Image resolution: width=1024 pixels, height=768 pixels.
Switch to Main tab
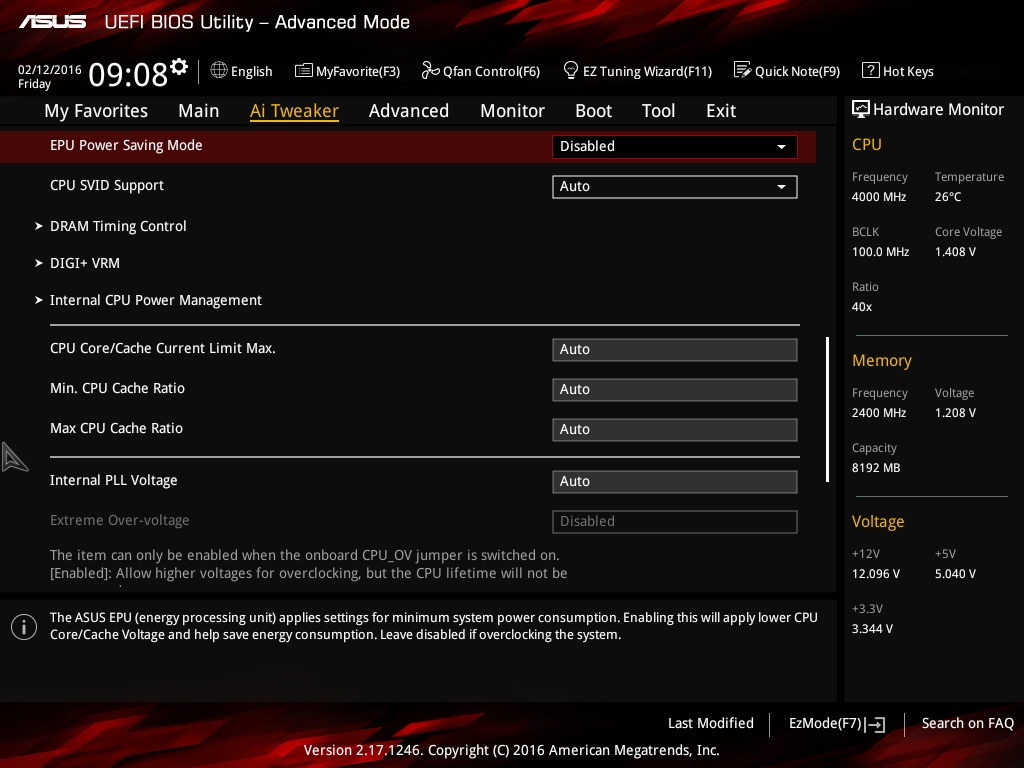click(x=199, y=111)
